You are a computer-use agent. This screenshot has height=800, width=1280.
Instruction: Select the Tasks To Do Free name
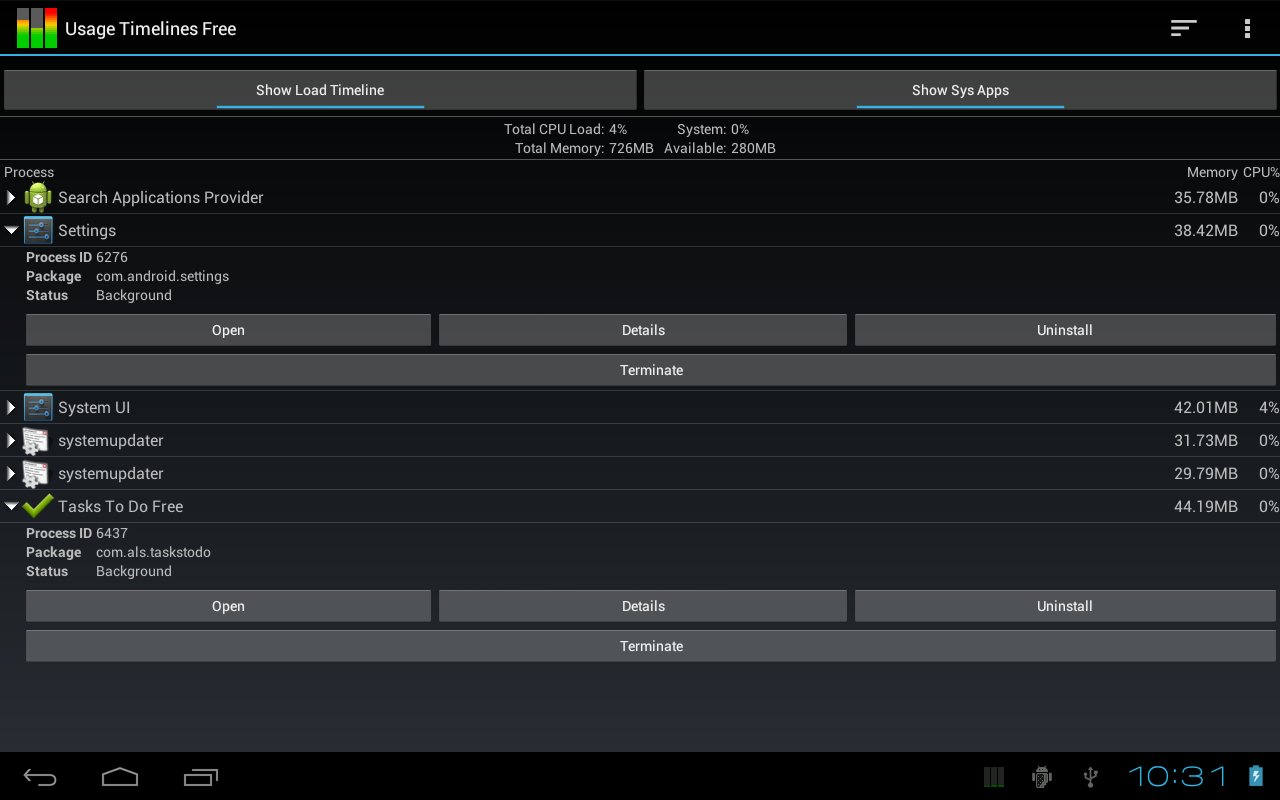click(x=121, y=506)
